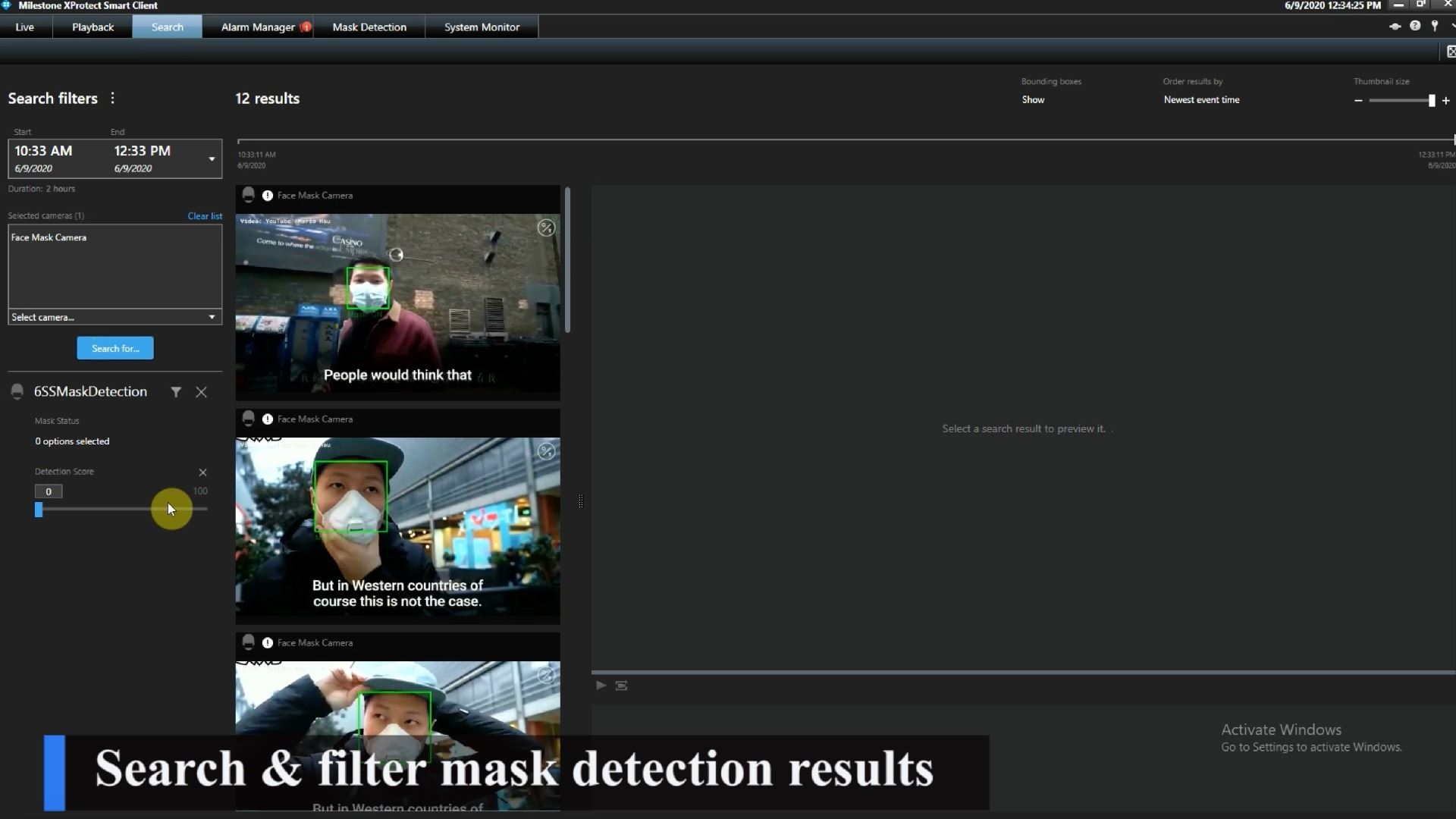
Task: Increase thumbnail size with plus icon
Action: [1446, 101]
